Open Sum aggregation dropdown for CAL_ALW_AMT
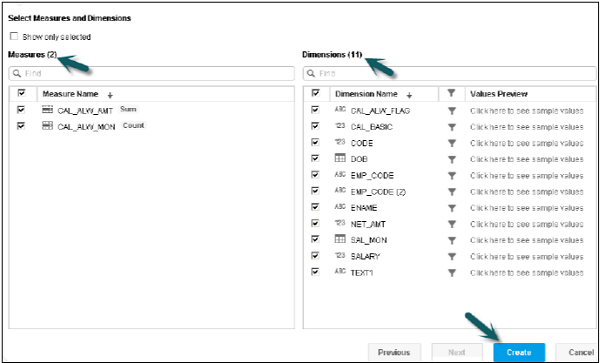The height and width of the screenshot is (363, 600). (x=128, y=109)
